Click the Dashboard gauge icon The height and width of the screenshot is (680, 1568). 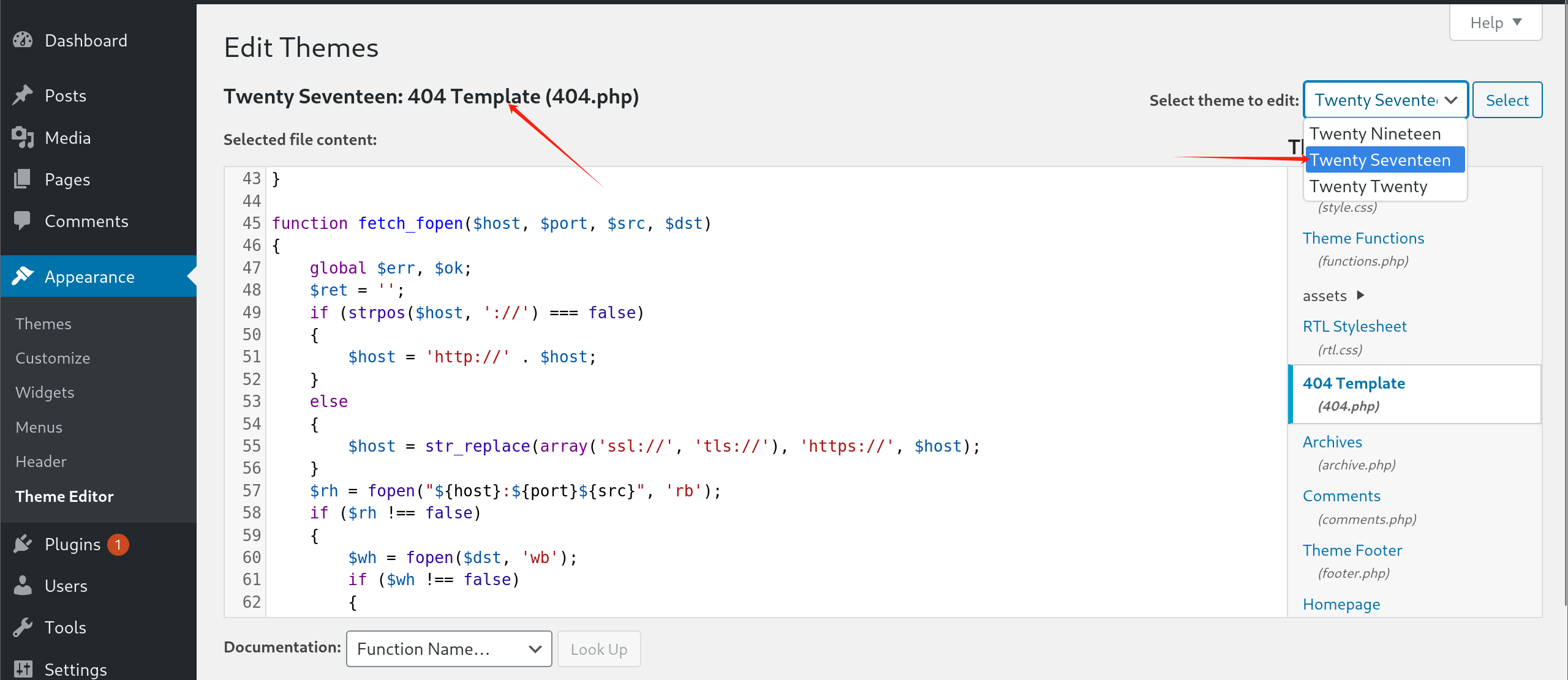23,40
